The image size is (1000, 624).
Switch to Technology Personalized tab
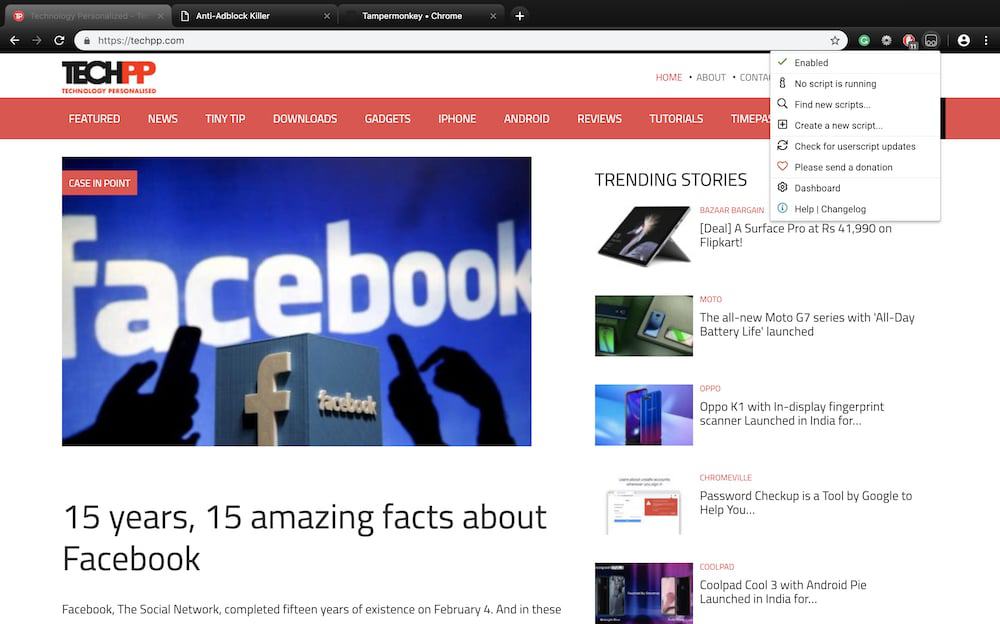pos(88,16)
